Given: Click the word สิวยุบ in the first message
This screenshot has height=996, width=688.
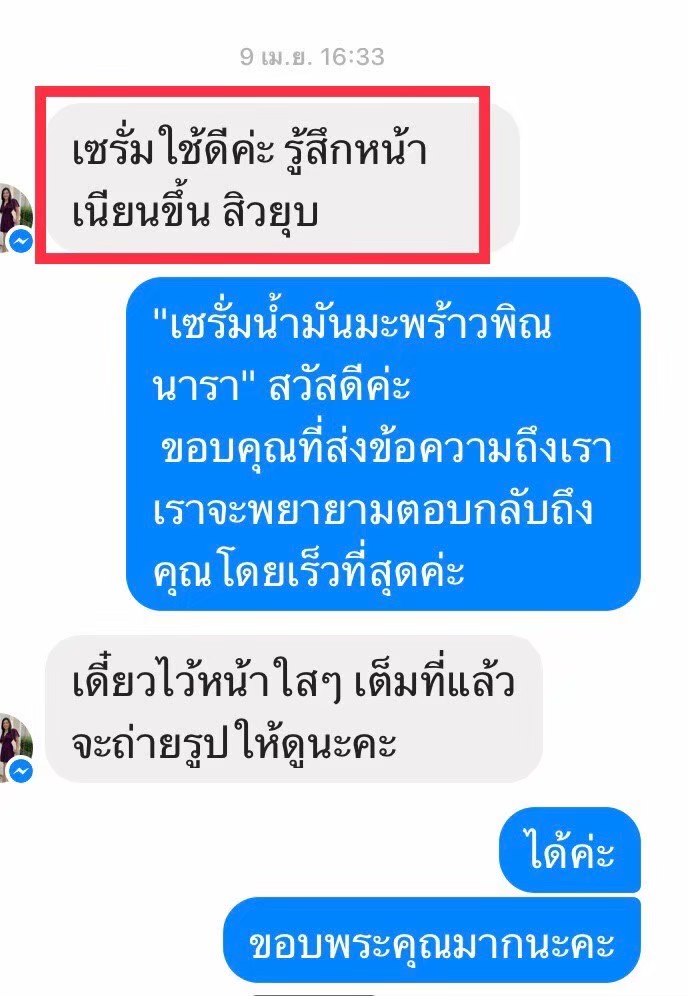Looking at the screenshot, I should (271, 210).
